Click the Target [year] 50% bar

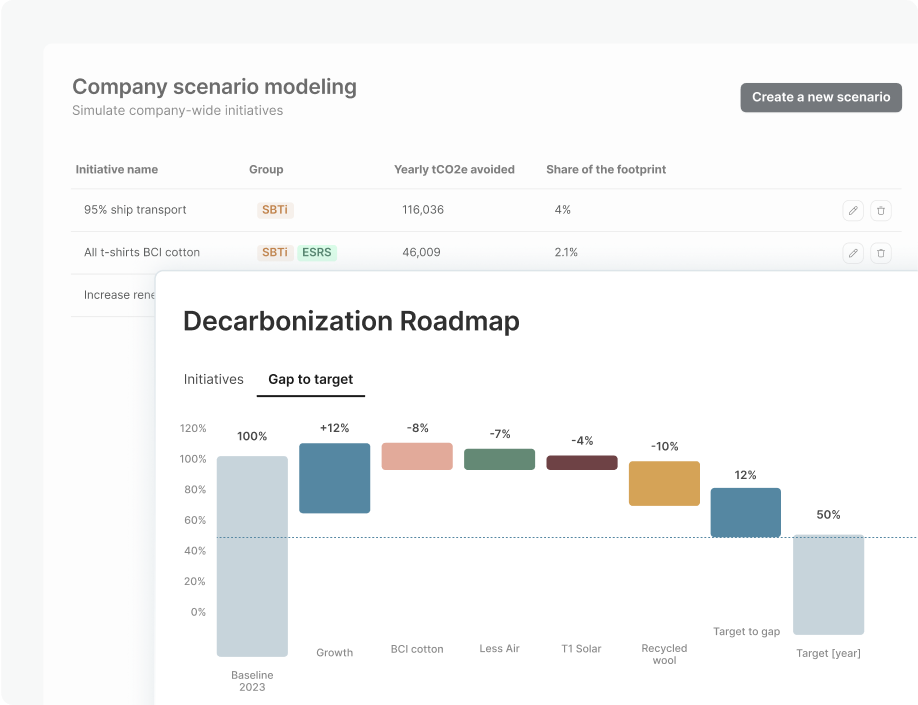coord(828,584)
